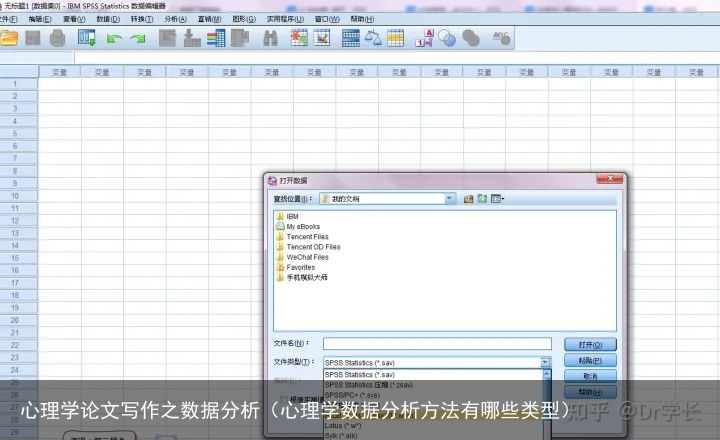Toggle the Value labels toolbar icon
720x440 pixels.
(424, 38)
